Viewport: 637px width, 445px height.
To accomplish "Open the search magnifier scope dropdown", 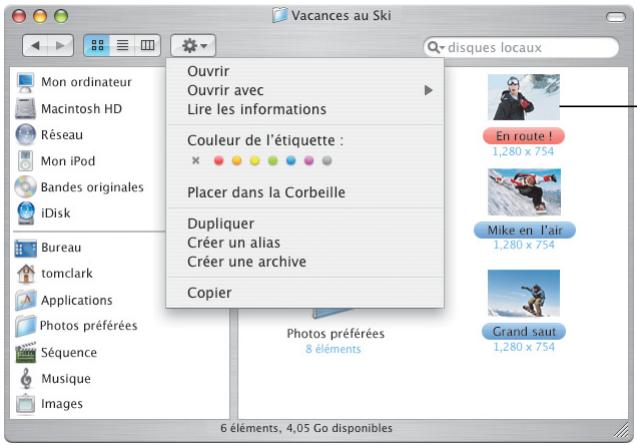I will point(436,48).
